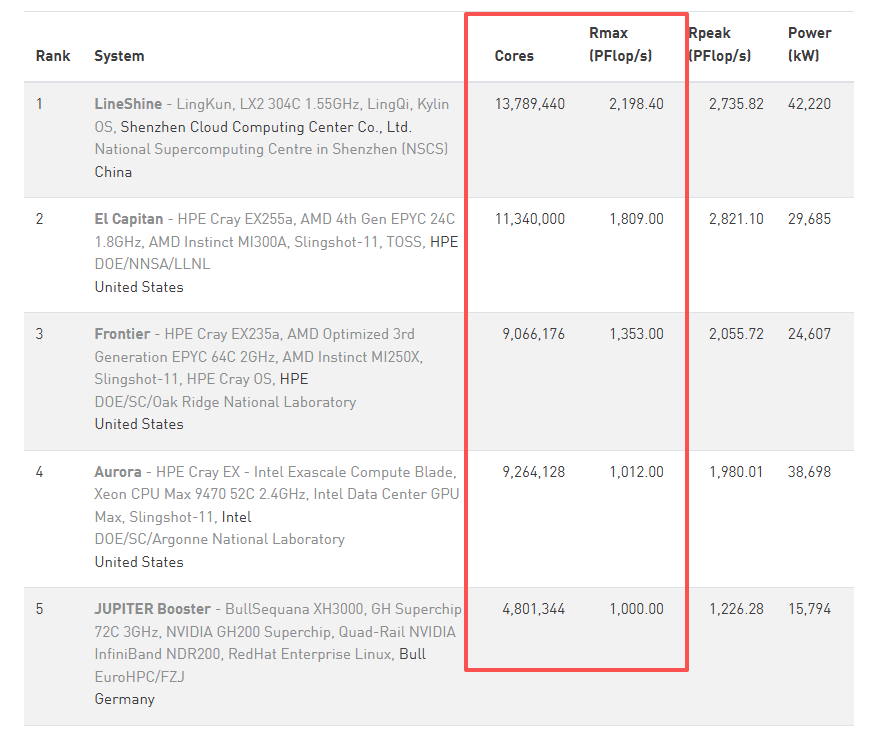The width and height of the screenshot is (884, 734).
Task: Select the Cores column header
Action: coord(514,56)
